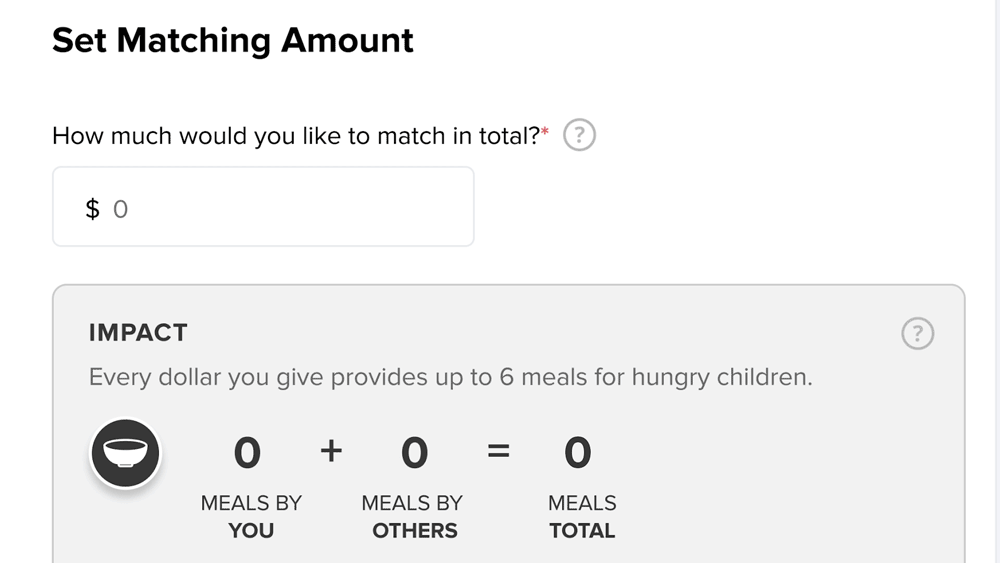Click the zero above MEALS BY OTHERS
This screenshot has height=563, width=1000.
coord(414,453)
